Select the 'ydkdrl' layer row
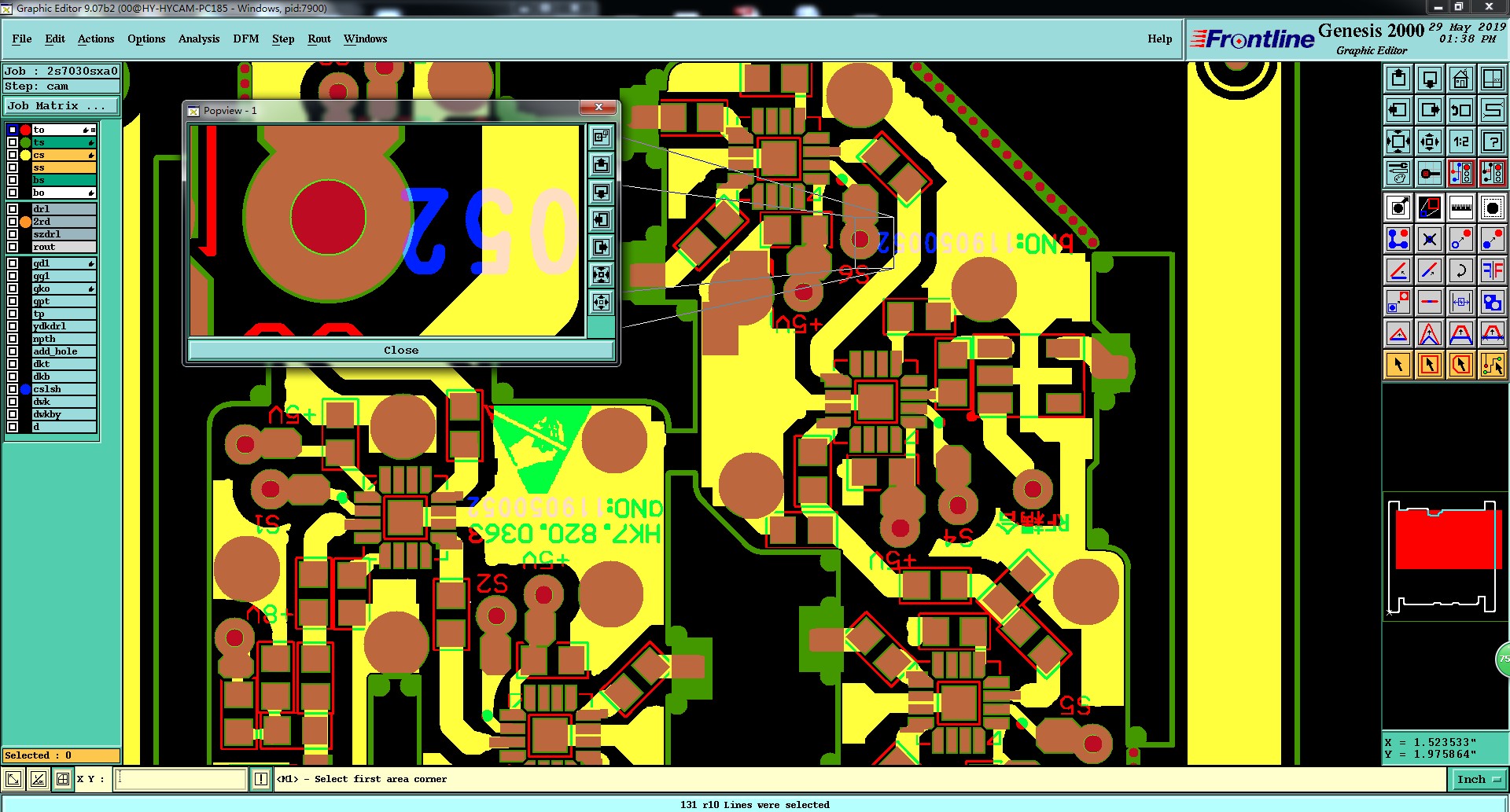The height and width of the screenshot is (812, 1510). click(64, 326)
